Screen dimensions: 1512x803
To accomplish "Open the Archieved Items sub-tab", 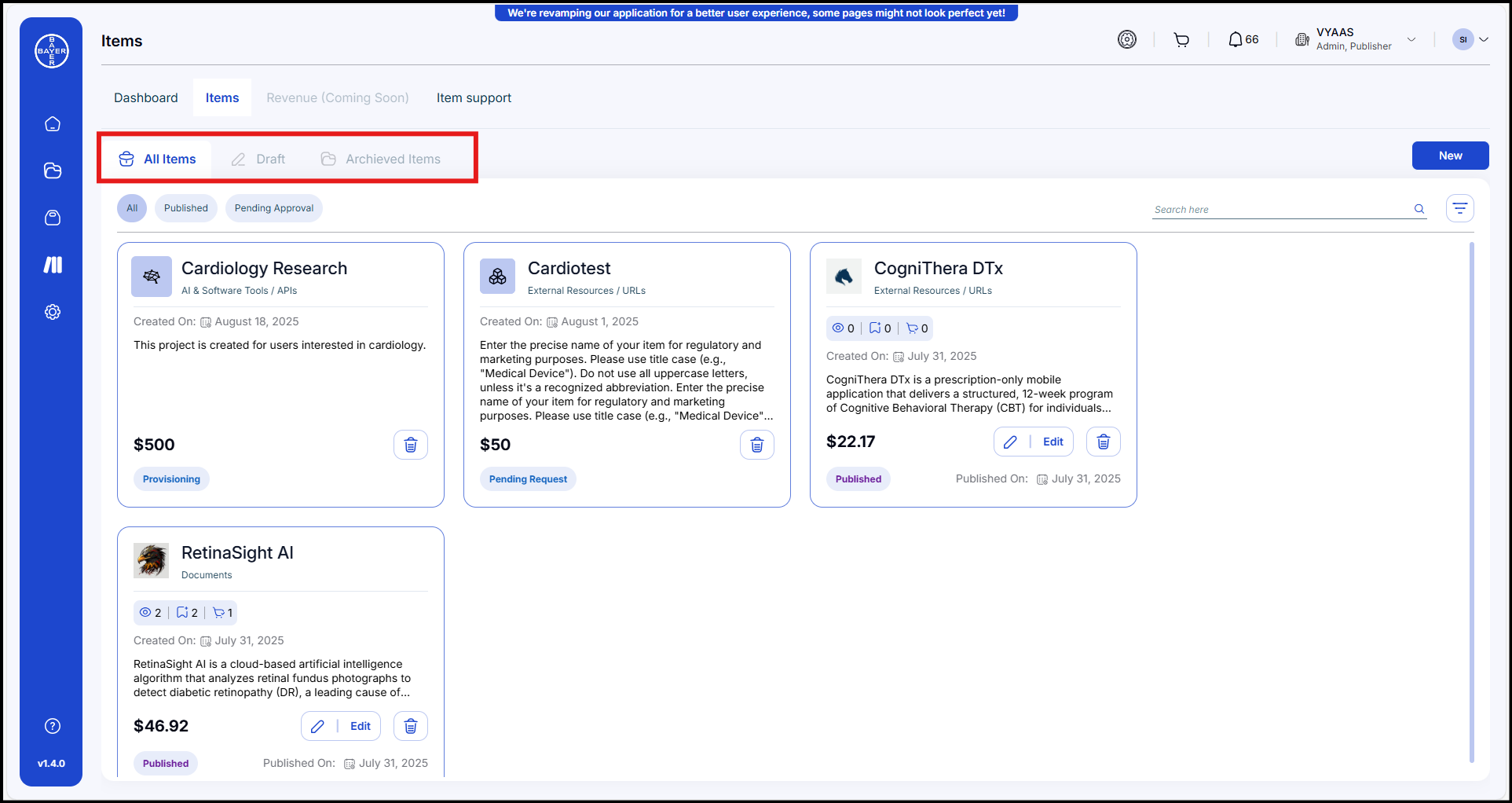I will (381, 159).
